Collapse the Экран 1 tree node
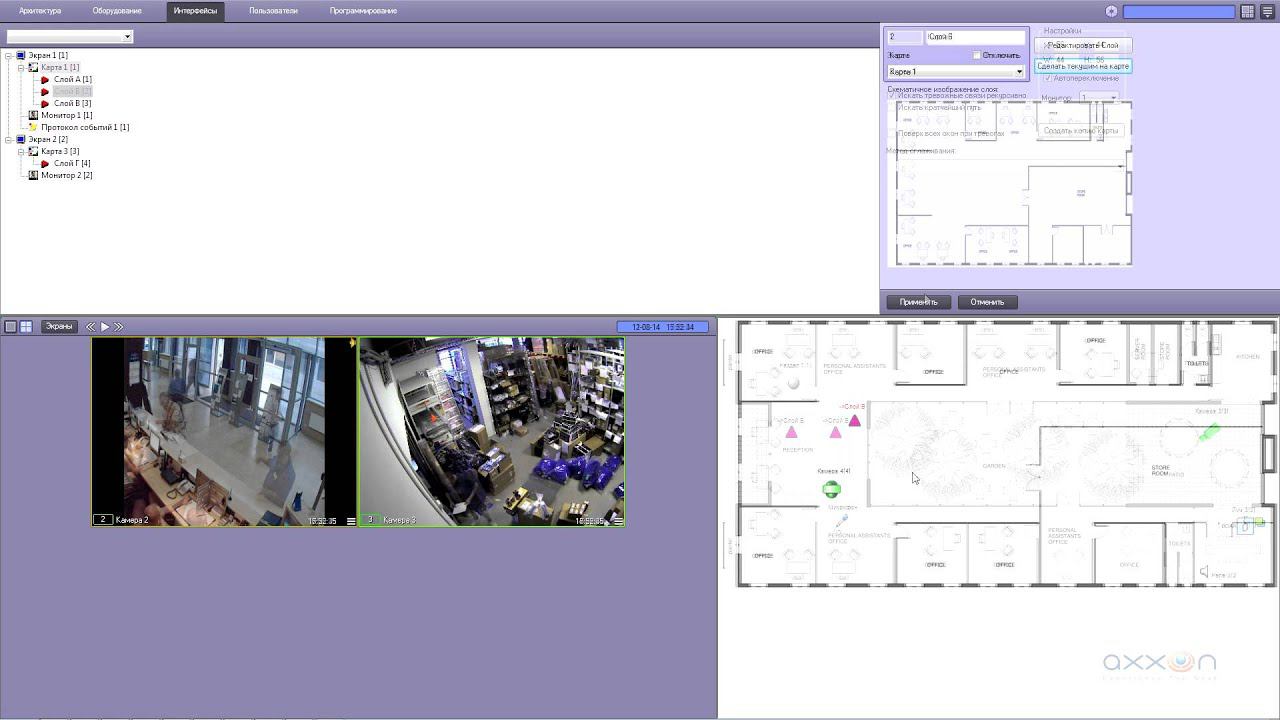The width and height of the screenshot is (1280, 720). [8, 55]
